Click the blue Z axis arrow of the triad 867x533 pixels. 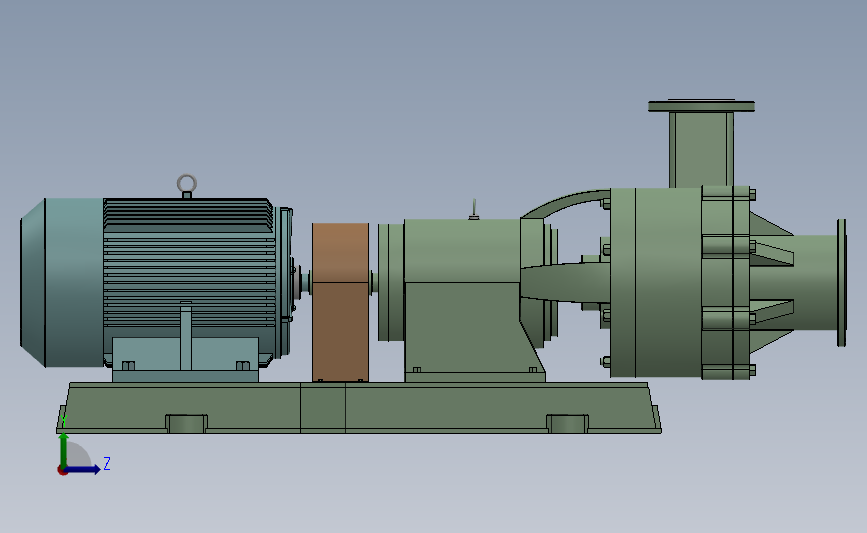tap(83, 470)
